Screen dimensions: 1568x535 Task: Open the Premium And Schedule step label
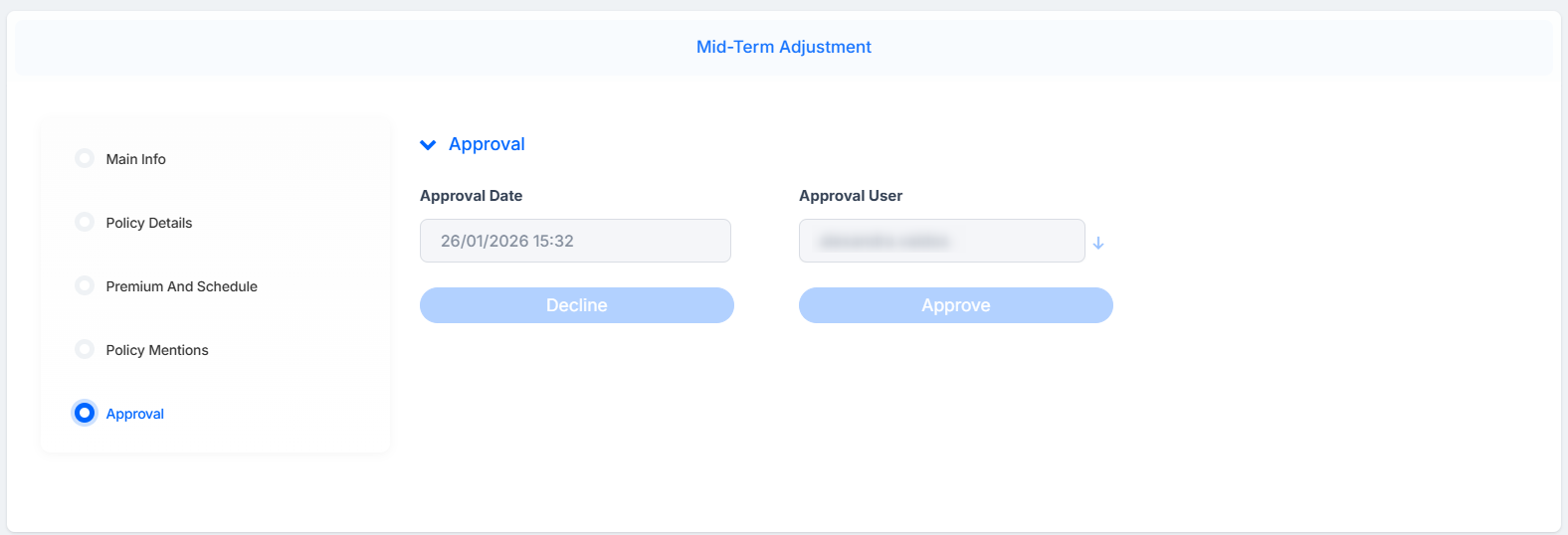pyautogui.click(x=182, y=286)
